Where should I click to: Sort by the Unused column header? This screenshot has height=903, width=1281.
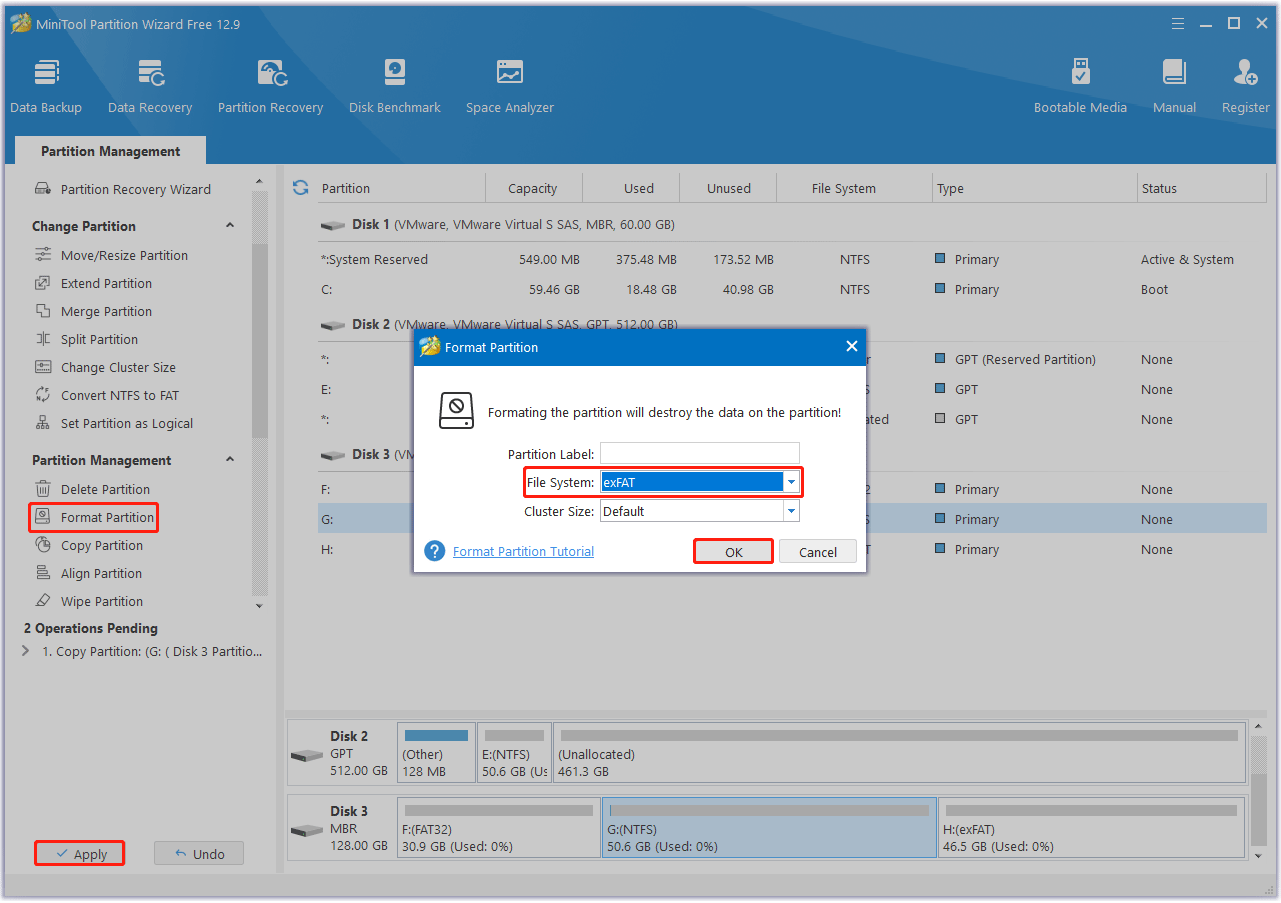(x=729, y=188)
